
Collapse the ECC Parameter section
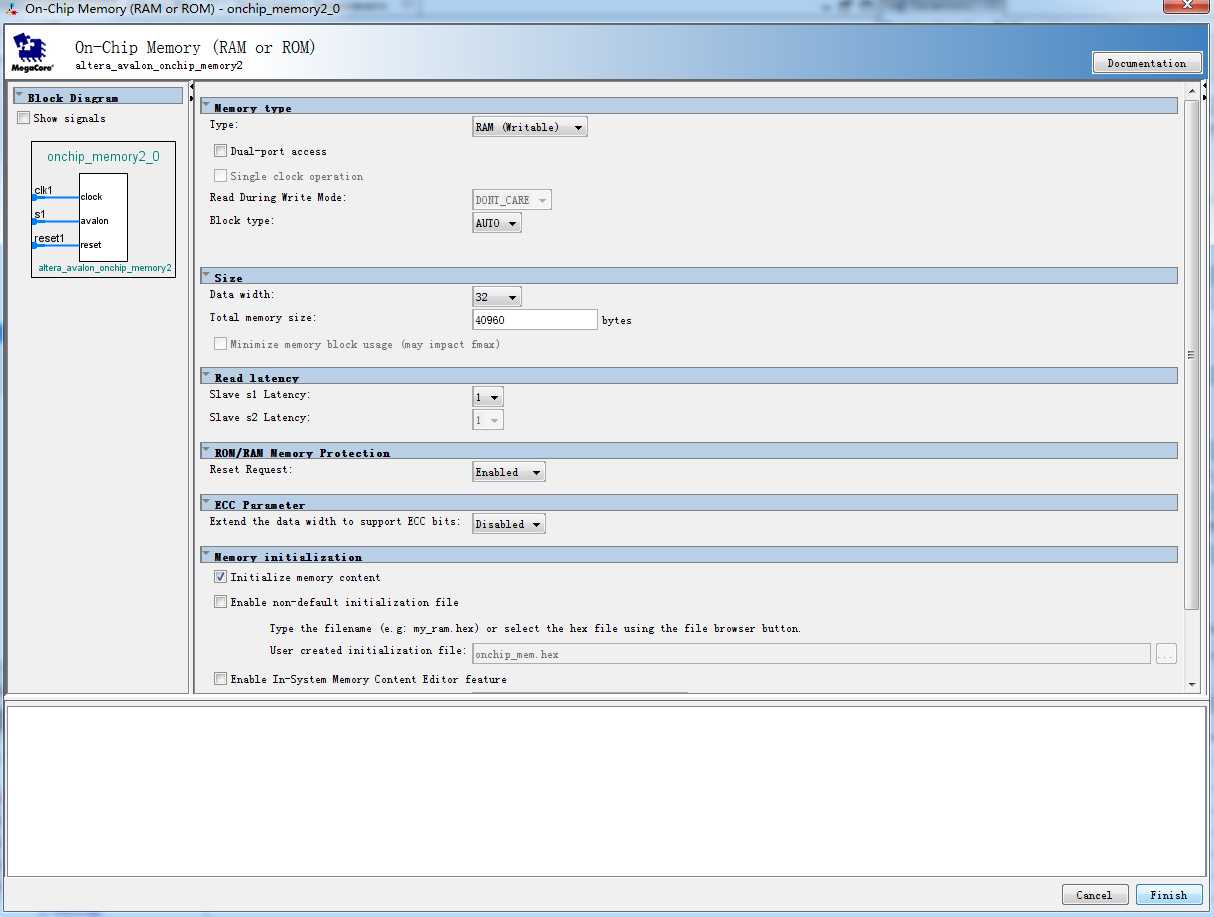(x=206, y=502)
